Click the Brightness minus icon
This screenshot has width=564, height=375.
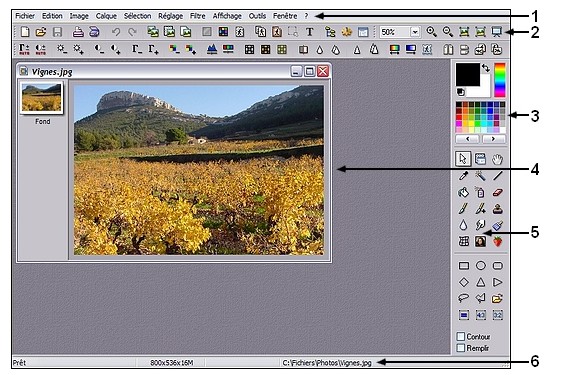tap(62, 49)
